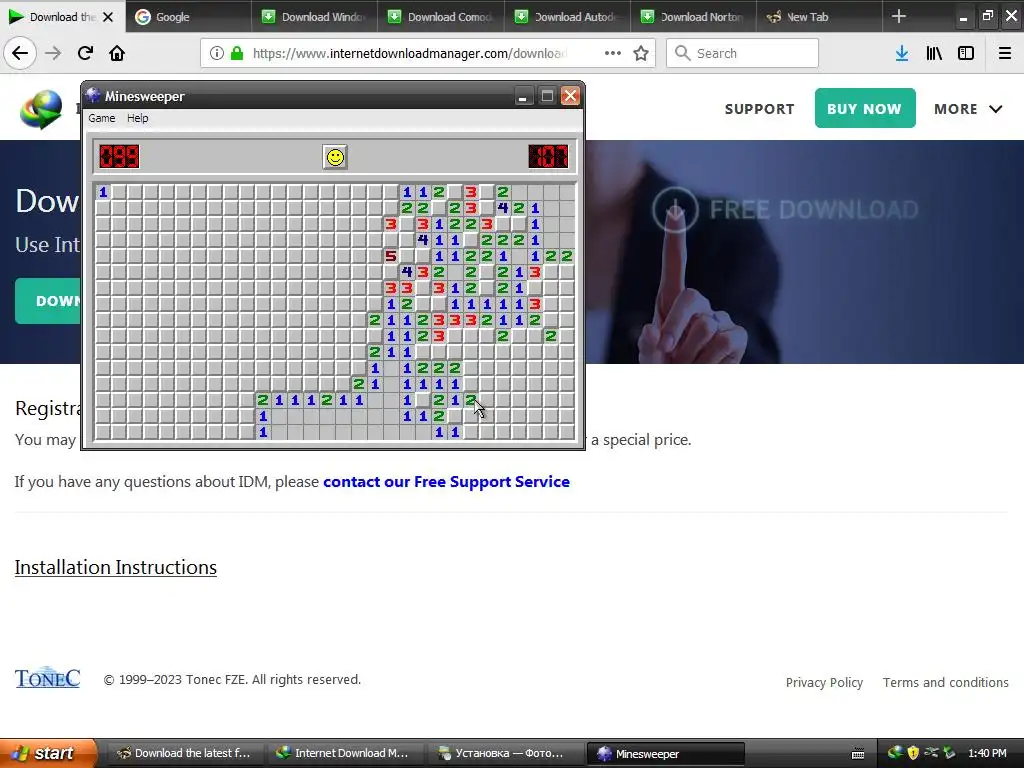Bookmark this page with the star icon
This screenshot has width=1024, height=768.
641,53
